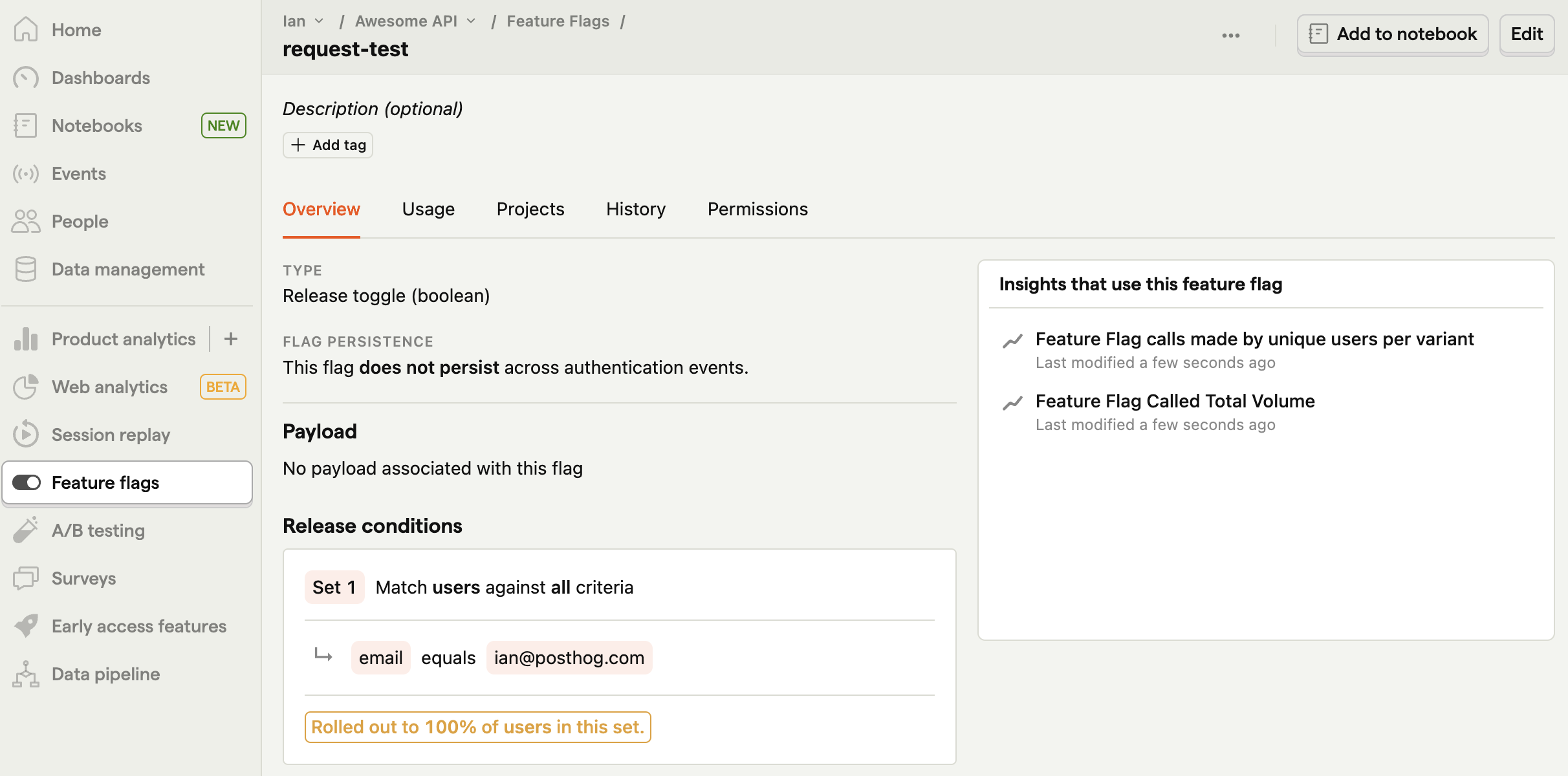The width and height of the screenshot is (1568, 776).
Task: Click plus icon in Add tag
Action: pyautogui.click(x=298, y=145)
